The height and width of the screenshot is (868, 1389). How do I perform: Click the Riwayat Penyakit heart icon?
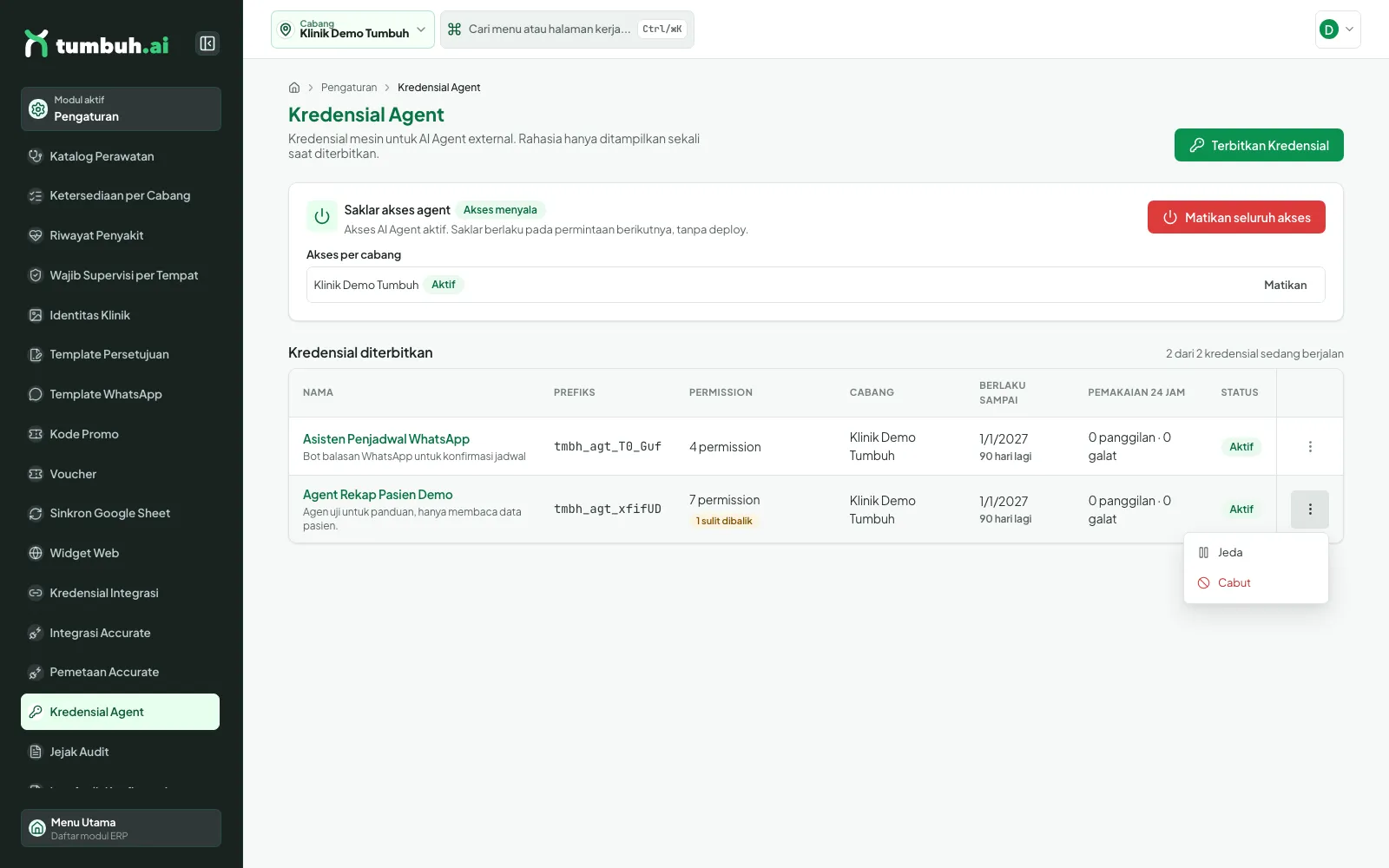point(36,235)
